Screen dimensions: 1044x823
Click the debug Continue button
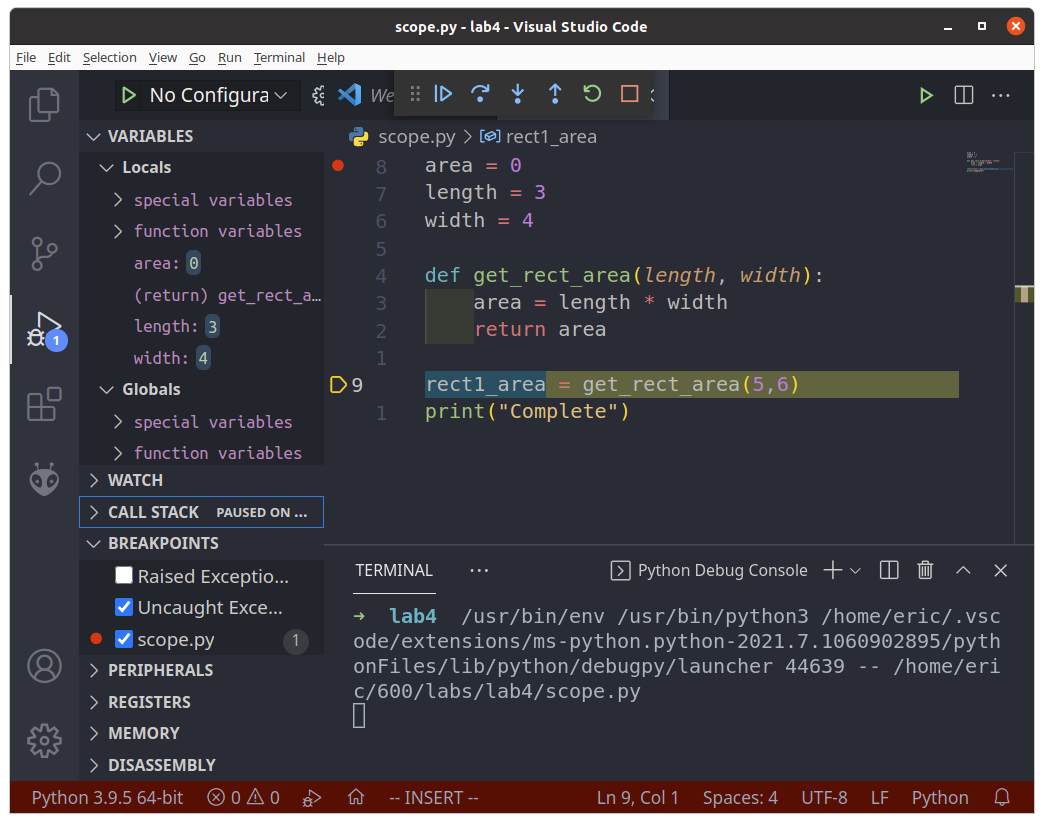click(x=443, y=94)
